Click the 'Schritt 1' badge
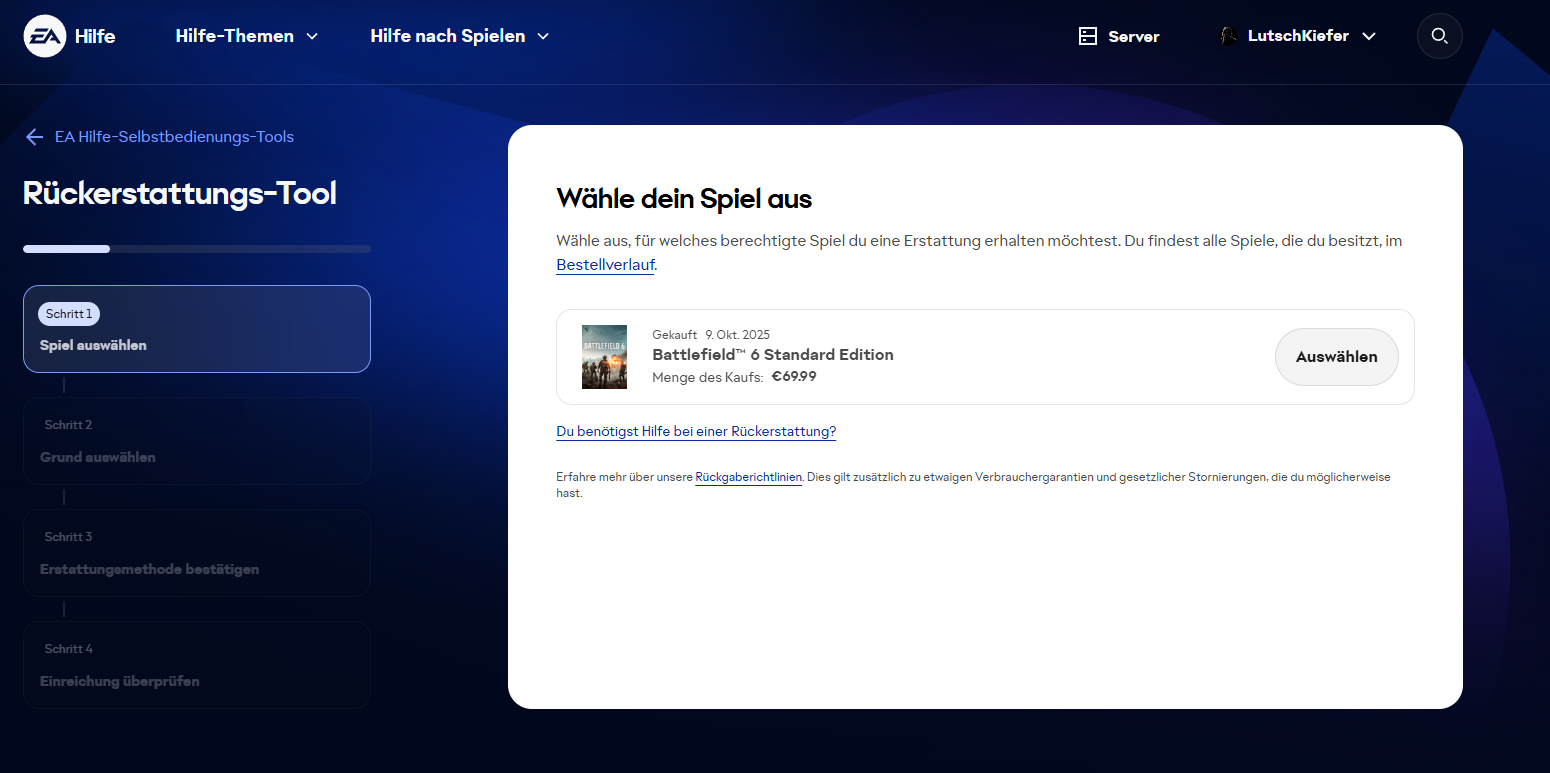Screen dimensions: 1550x773 [69, 314]
